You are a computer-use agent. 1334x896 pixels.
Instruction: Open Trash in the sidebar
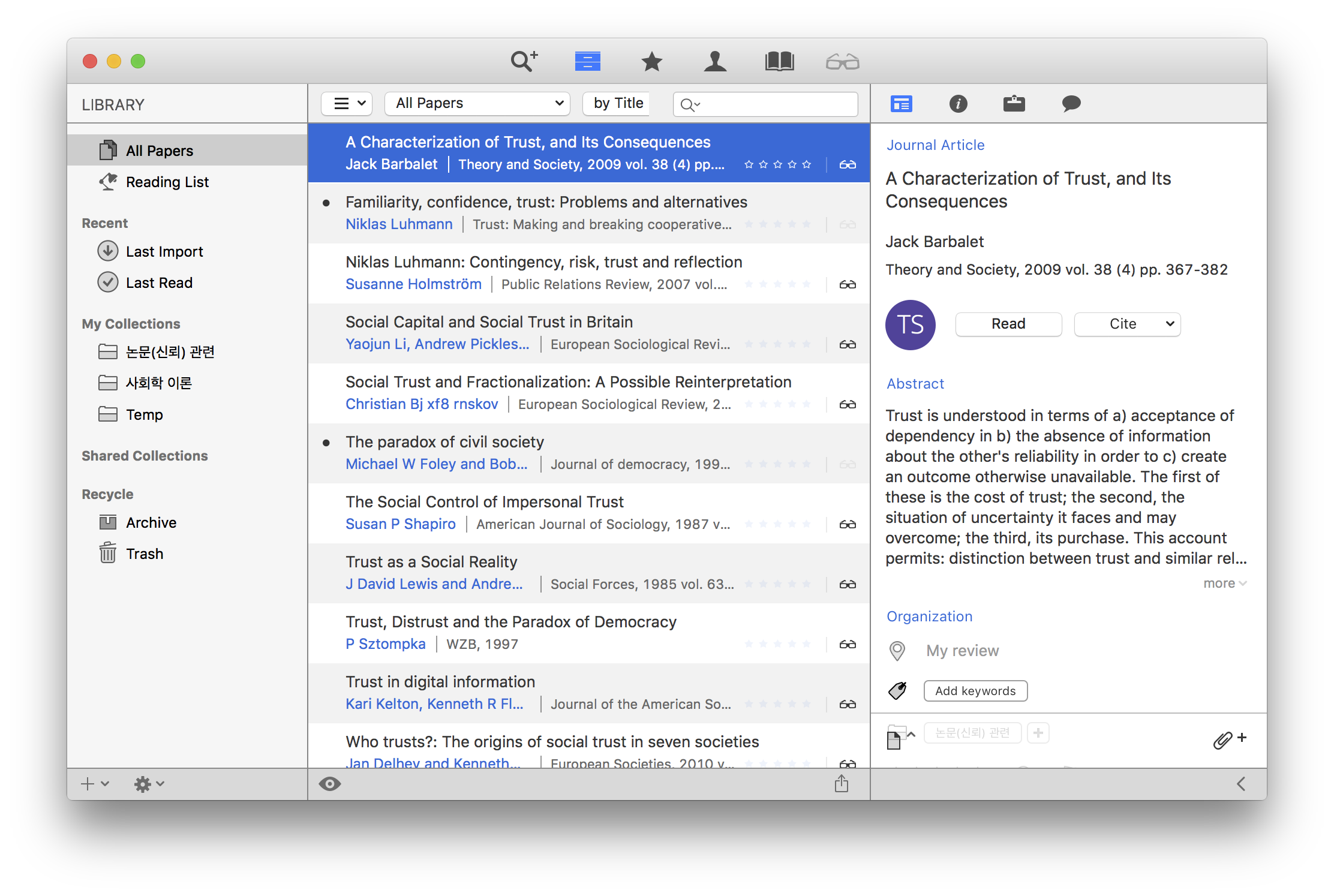187,554
